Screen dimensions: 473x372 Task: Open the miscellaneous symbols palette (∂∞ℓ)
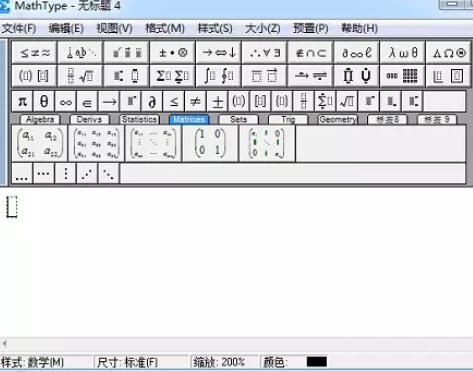pos(356,52)
